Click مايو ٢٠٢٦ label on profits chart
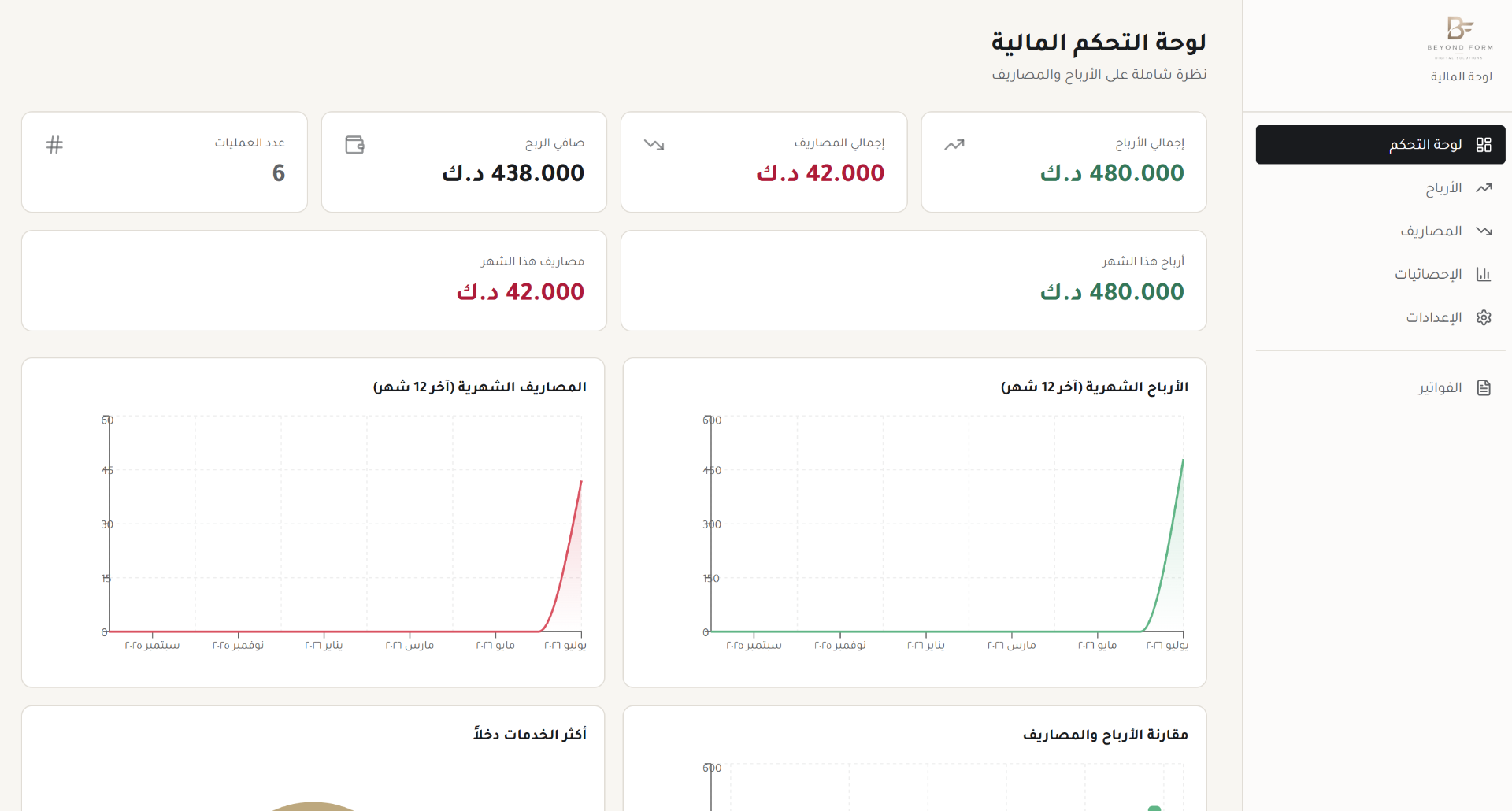Screen dimensions: 1512x811 pos(1097,645)
